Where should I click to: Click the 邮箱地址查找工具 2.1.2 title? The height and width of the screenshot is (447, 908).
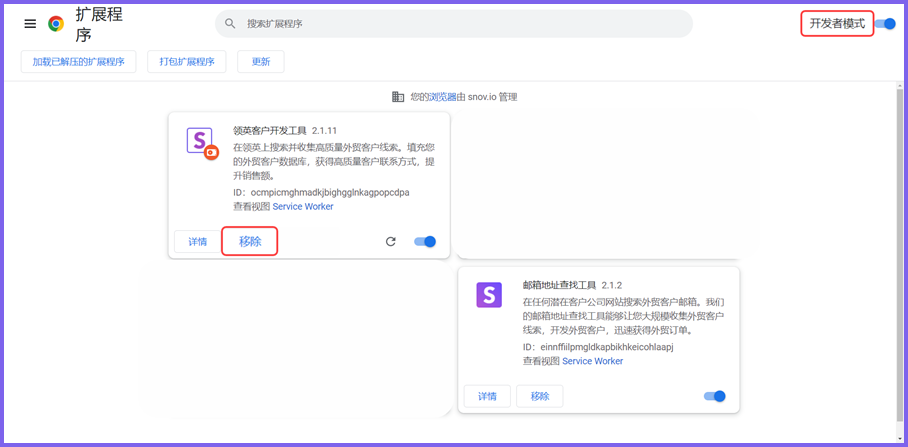coord(572,285)
